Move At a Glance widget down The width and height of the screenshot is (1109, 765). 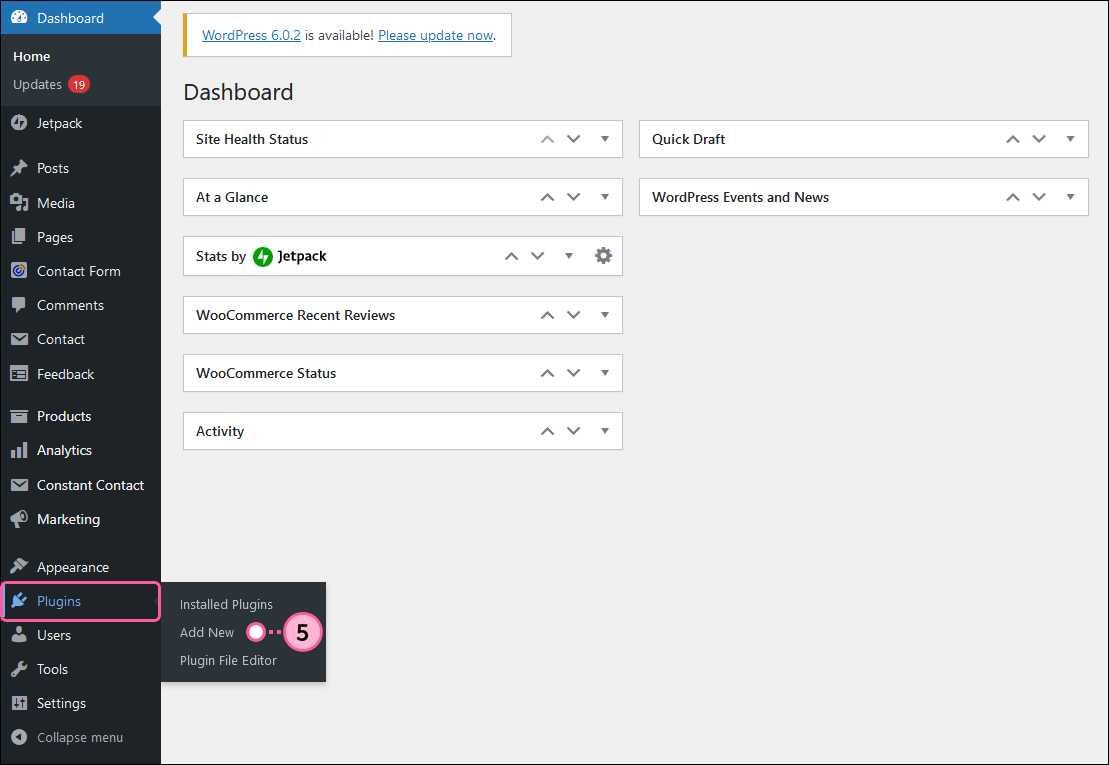tap(574, 197)
